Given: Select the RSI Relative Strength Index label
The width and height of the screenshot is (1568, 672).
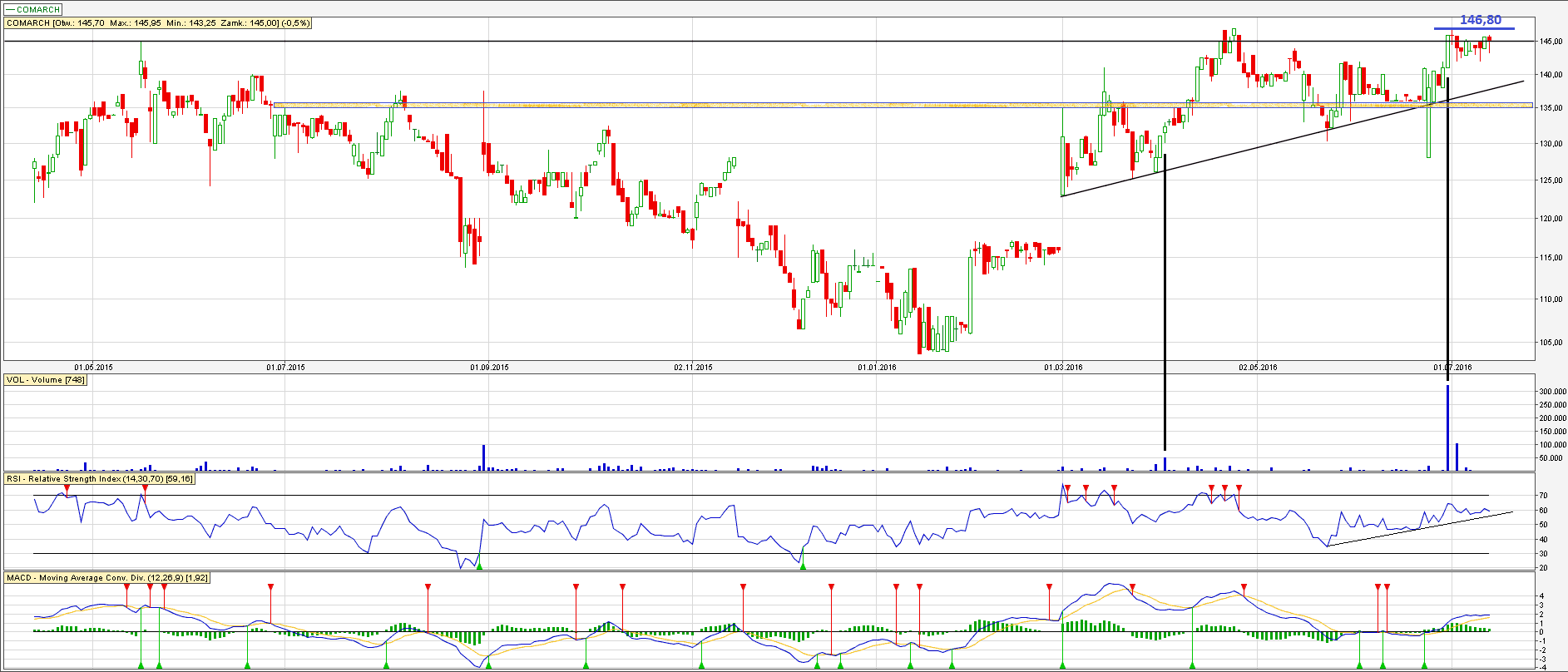Looking at the screenshot, I should click(100, 479).
